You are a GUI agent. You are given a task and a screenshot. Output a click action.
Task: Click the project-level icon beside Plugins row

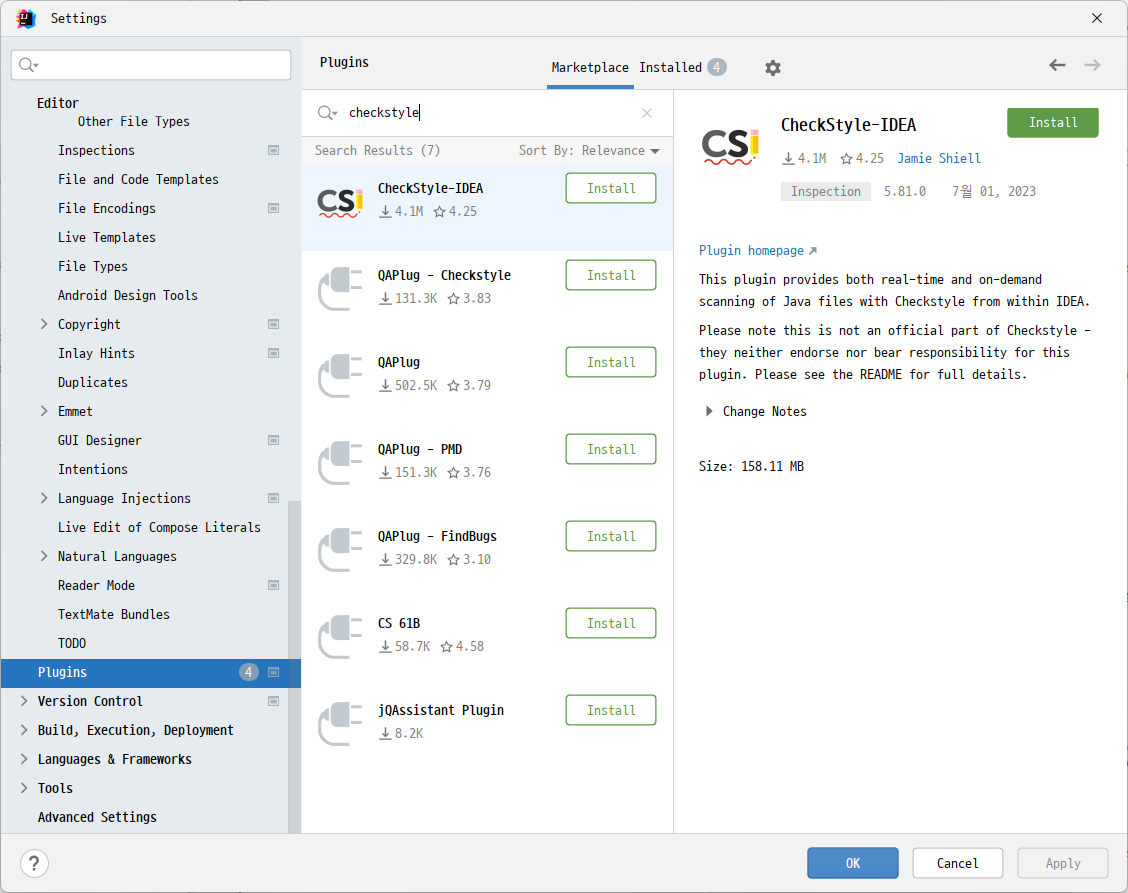[273, 673]
